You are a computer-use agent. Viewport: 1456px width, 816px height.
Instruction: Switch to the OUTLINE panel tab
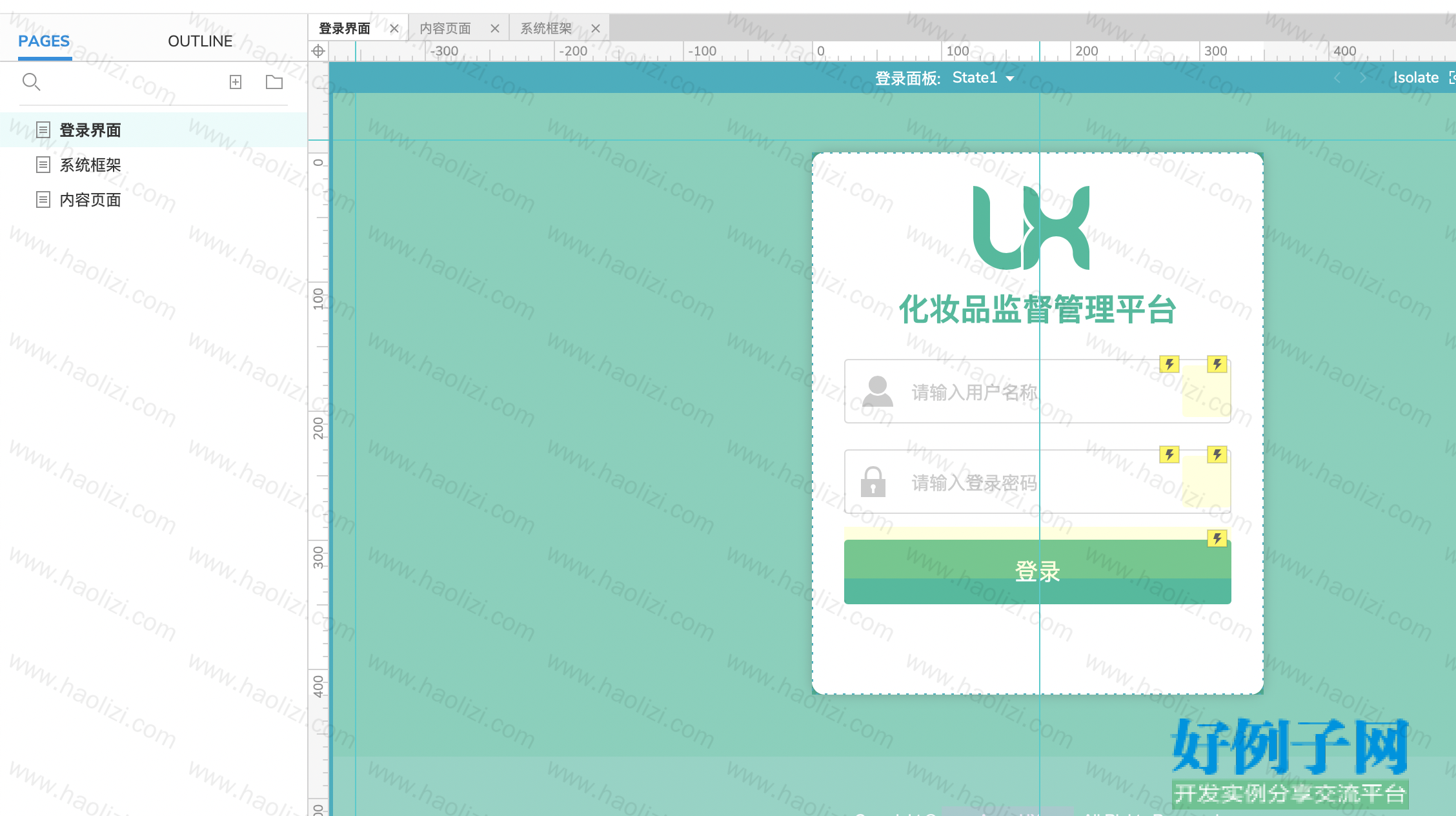click(x=200, y=41)
